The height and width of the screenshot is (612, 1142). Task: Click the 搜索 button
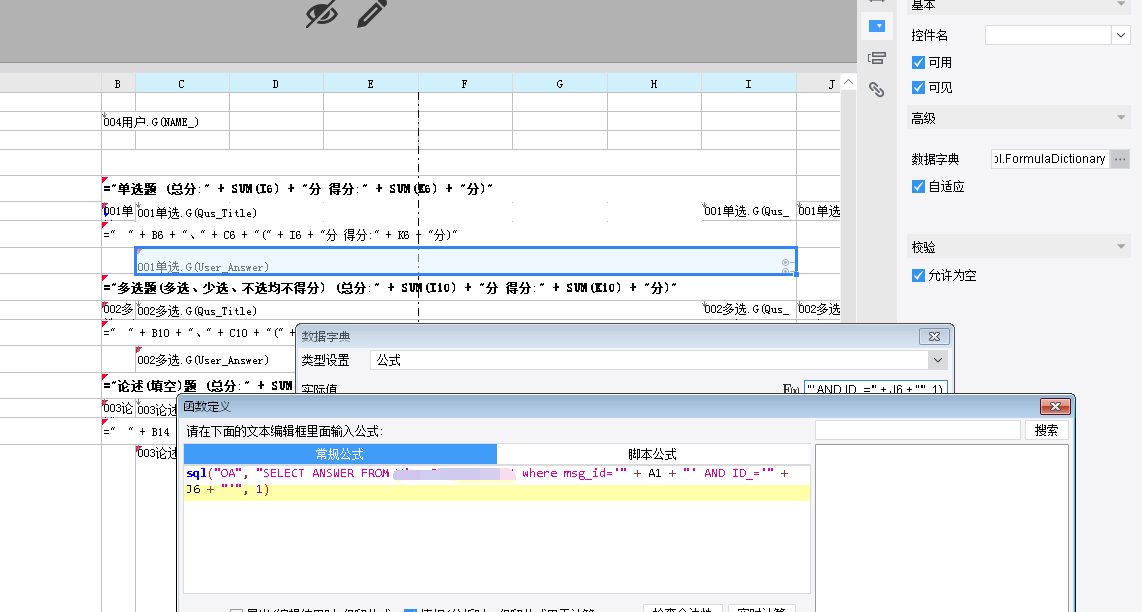pos(1047,431)
